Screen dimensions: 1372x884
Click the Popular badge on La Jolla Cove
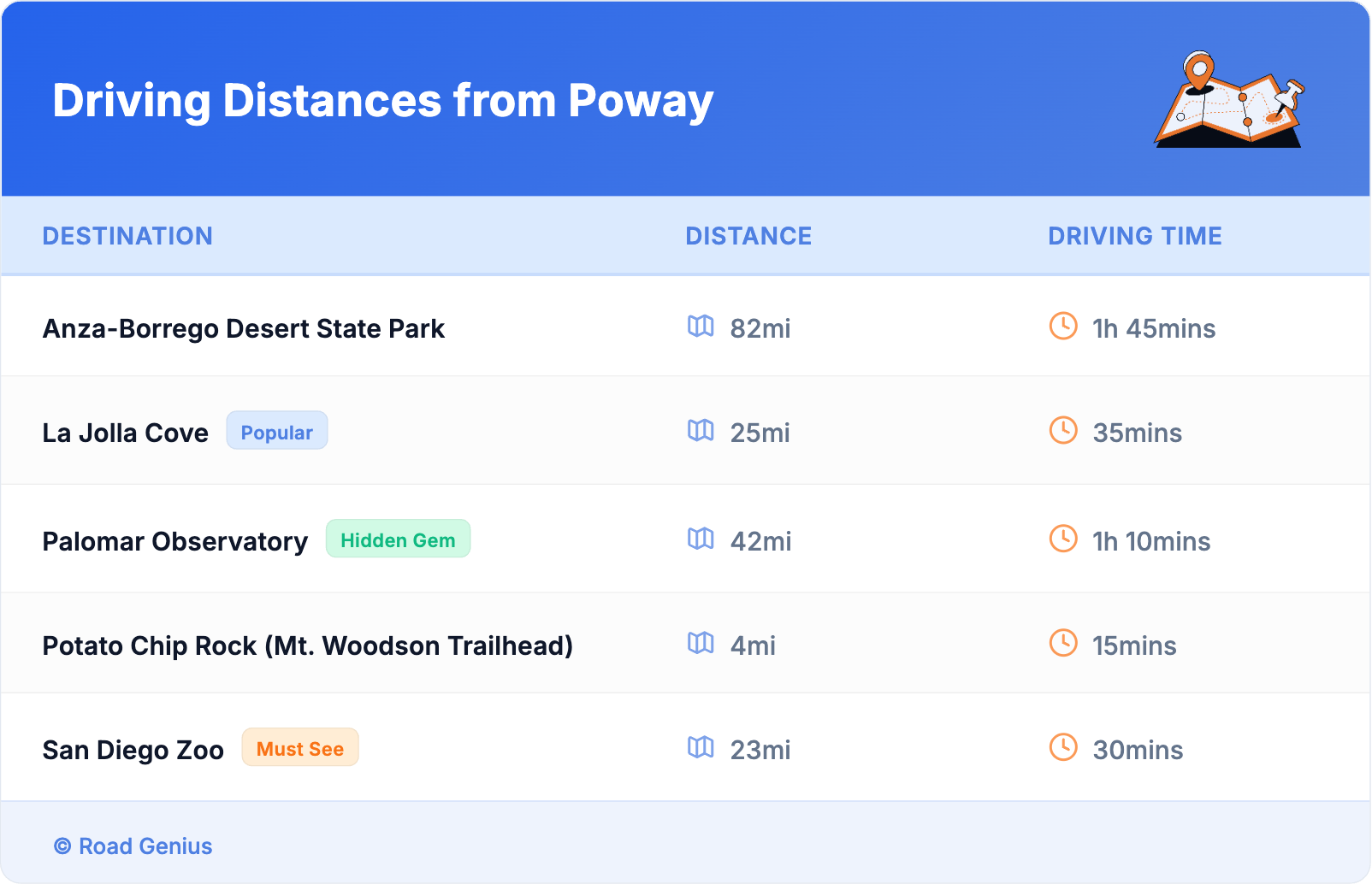277,431
